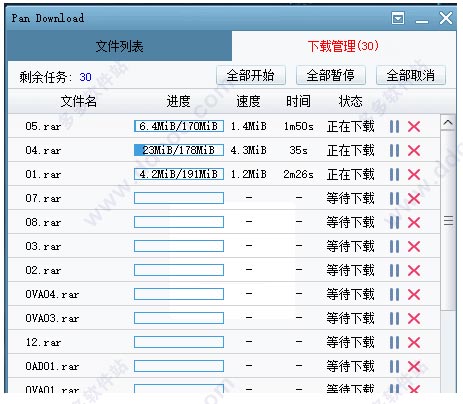
Task: Cancel the 04.rar download
Action: pos(414,151)
